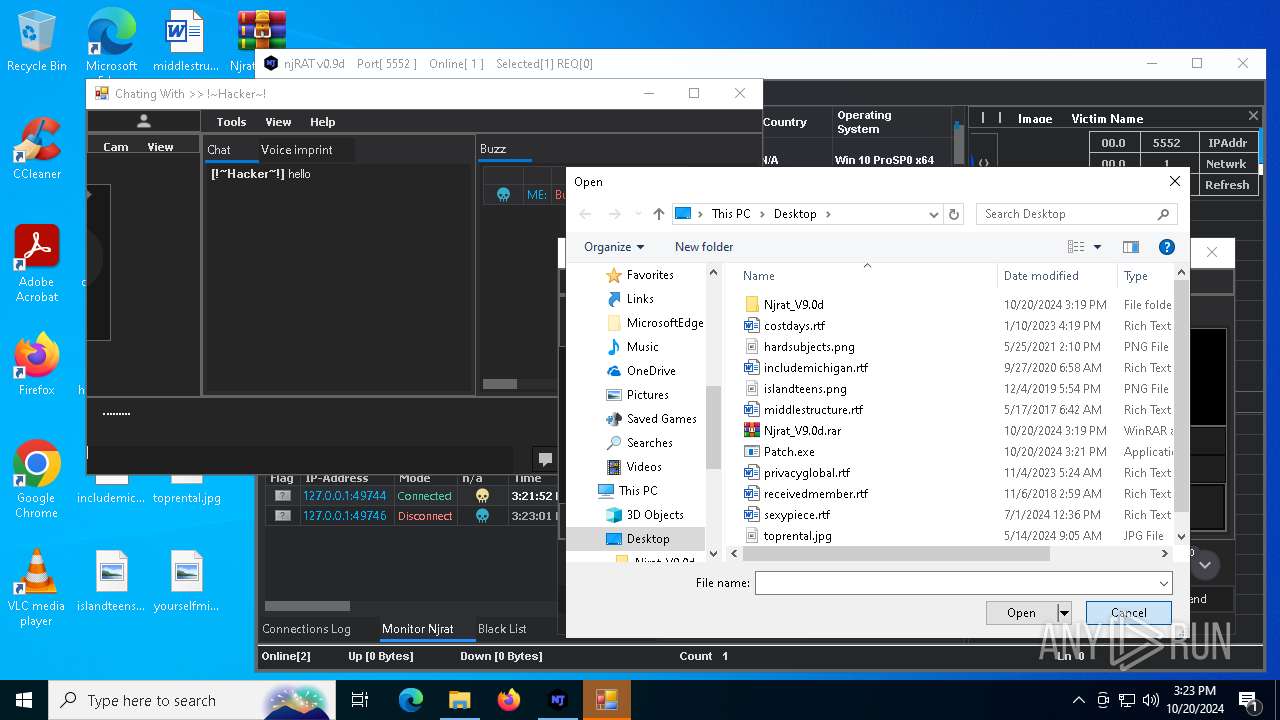
Task: Click search magnifier in Search Desktop box
Action: (1163, 214)
